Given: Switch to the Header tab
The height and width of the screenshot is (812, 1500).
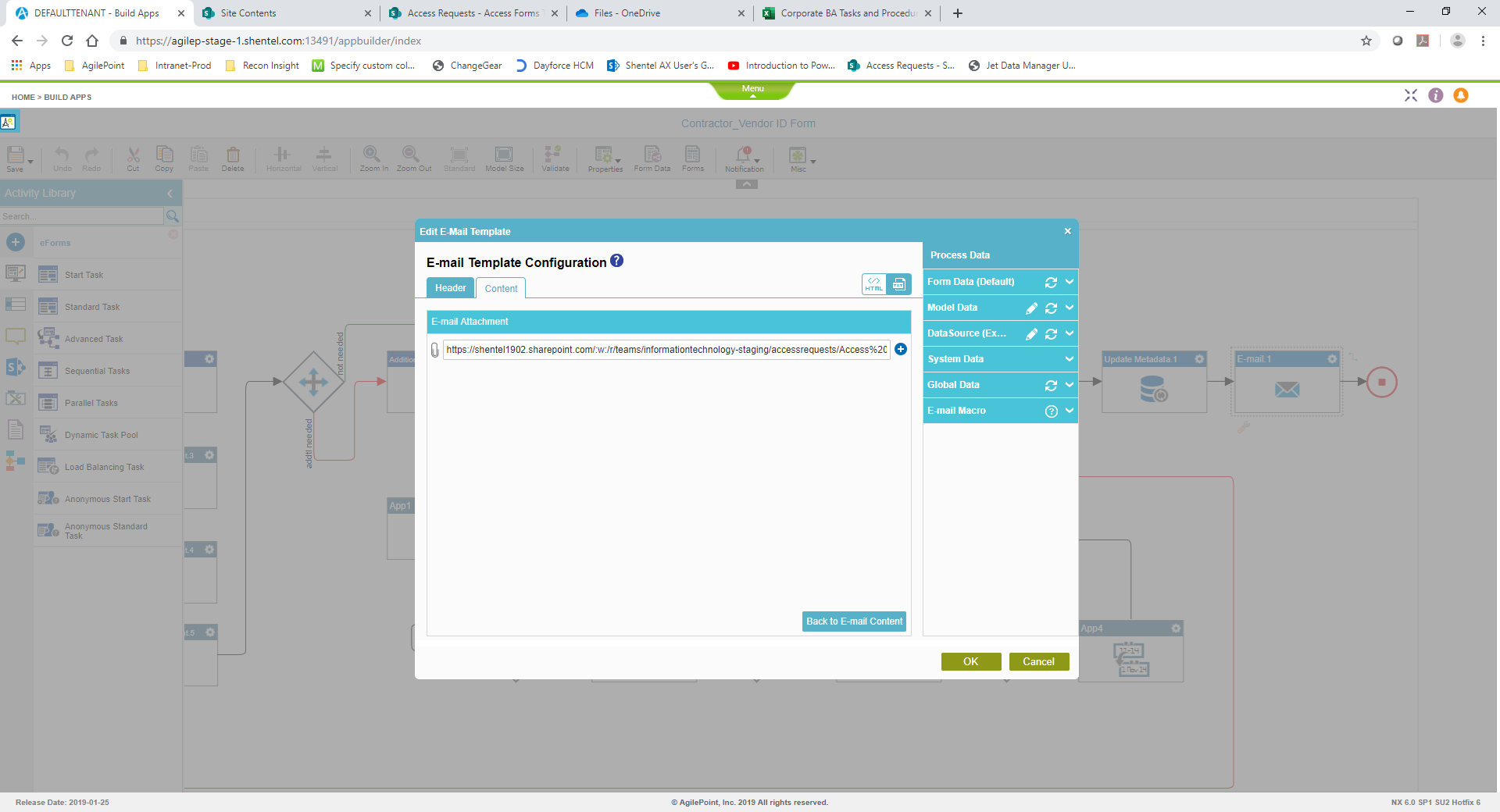Looking at the screenshot, I should (450, 288).
